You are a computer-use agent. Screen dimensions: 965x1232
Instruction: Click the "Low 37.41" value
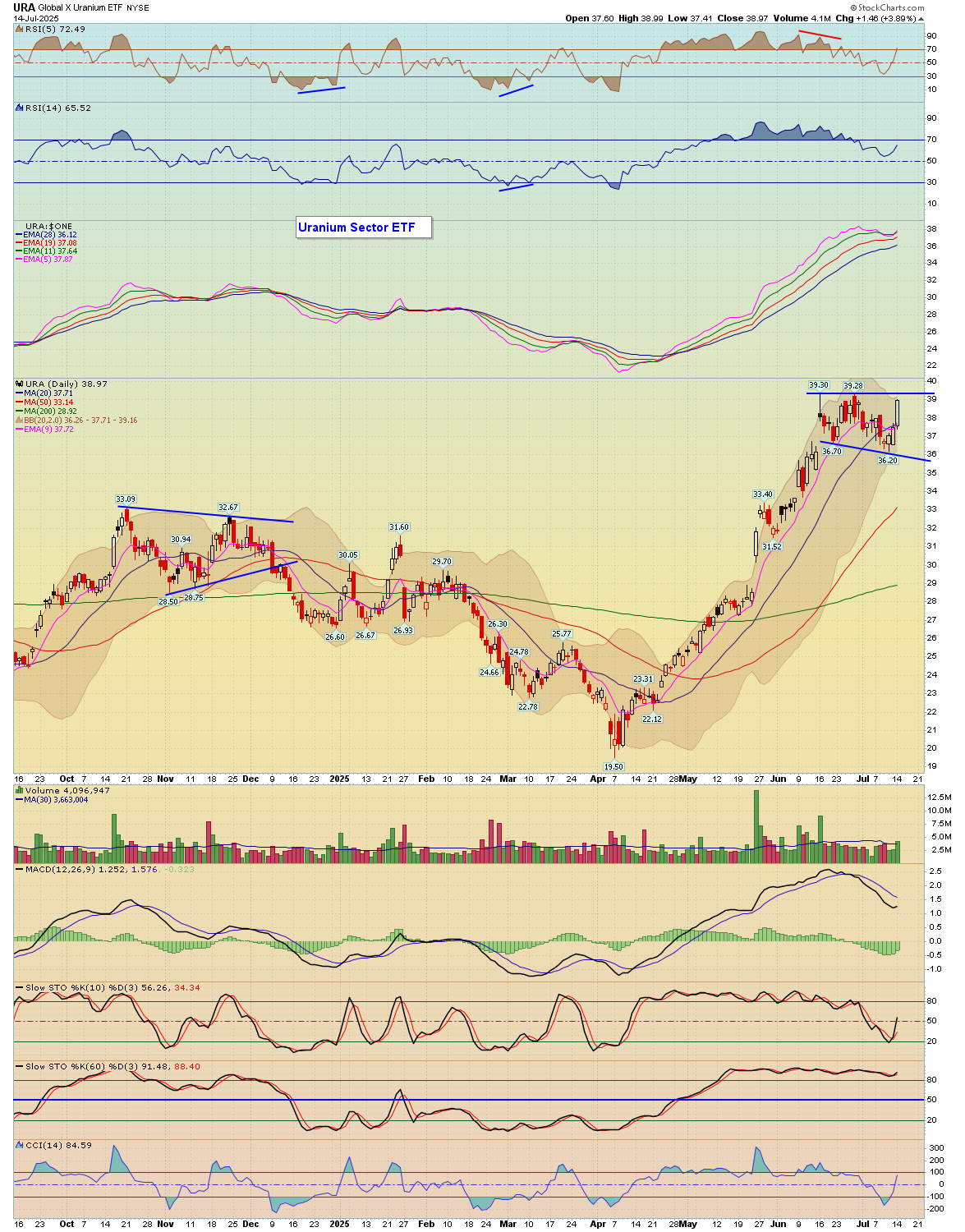(x=691, y=18)
